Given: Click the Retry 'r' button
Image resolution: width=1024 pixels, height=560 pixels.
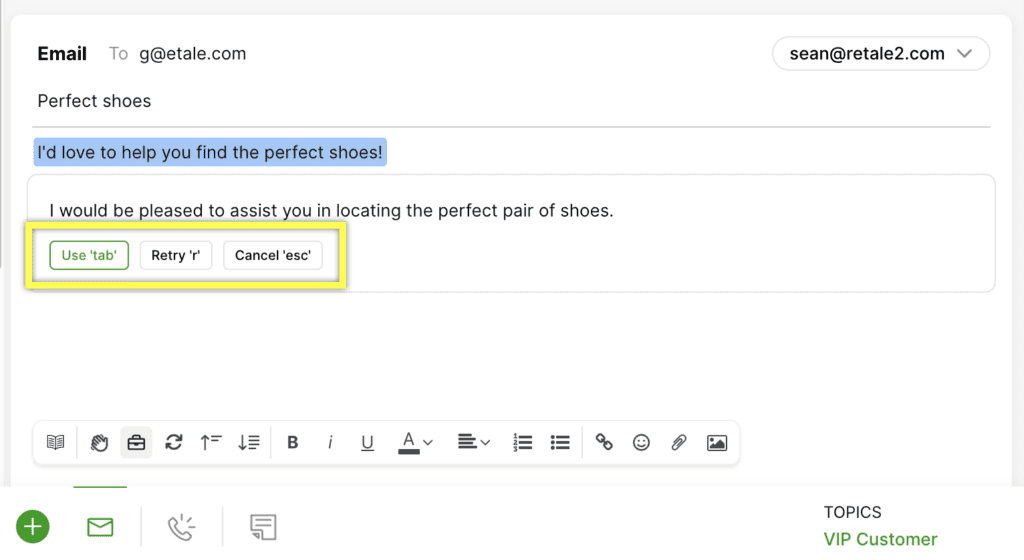Looking at the screenshot, I should pyautogui.click(x=176, y=255).
